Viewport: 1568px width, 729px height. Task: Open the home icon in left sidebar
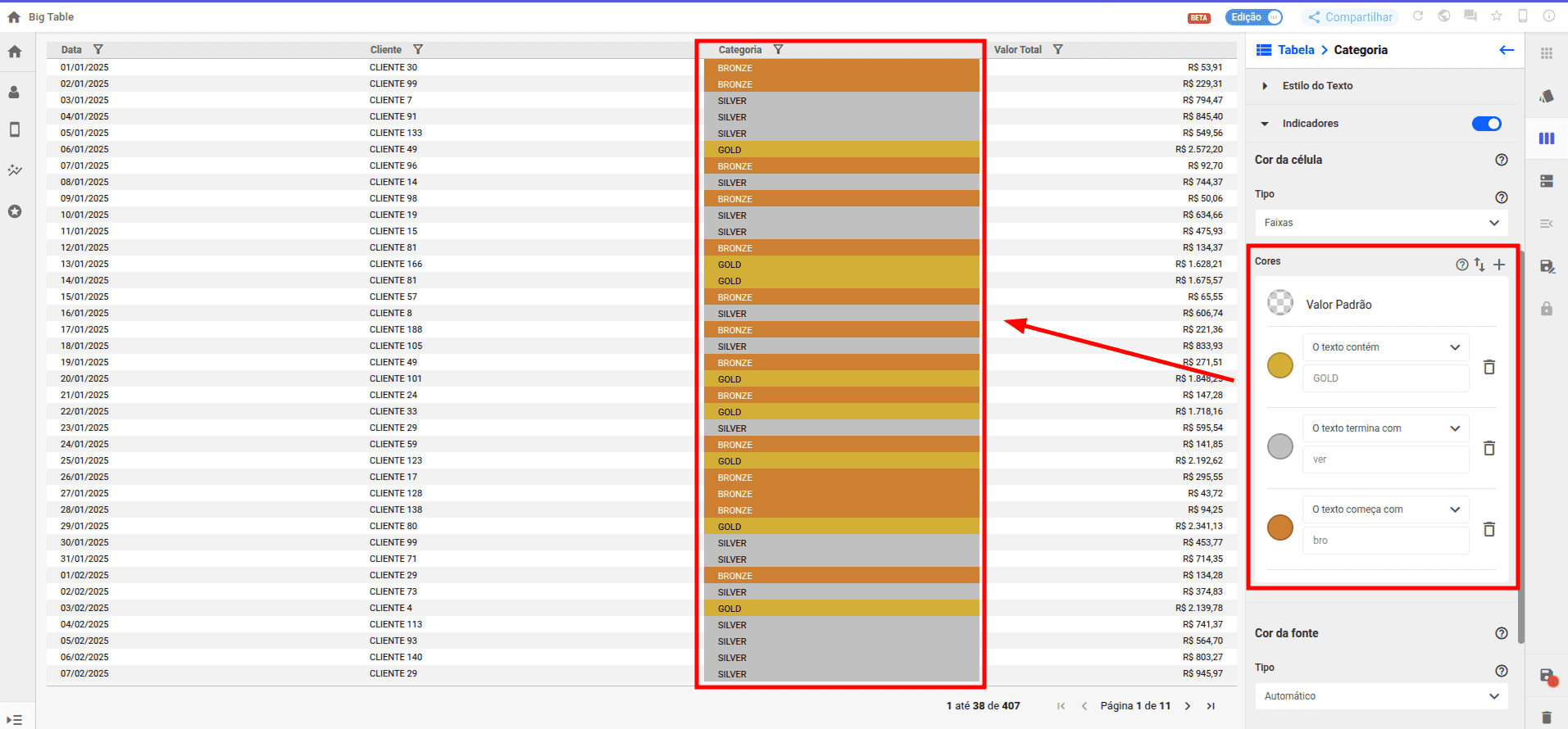coord(15,52)
